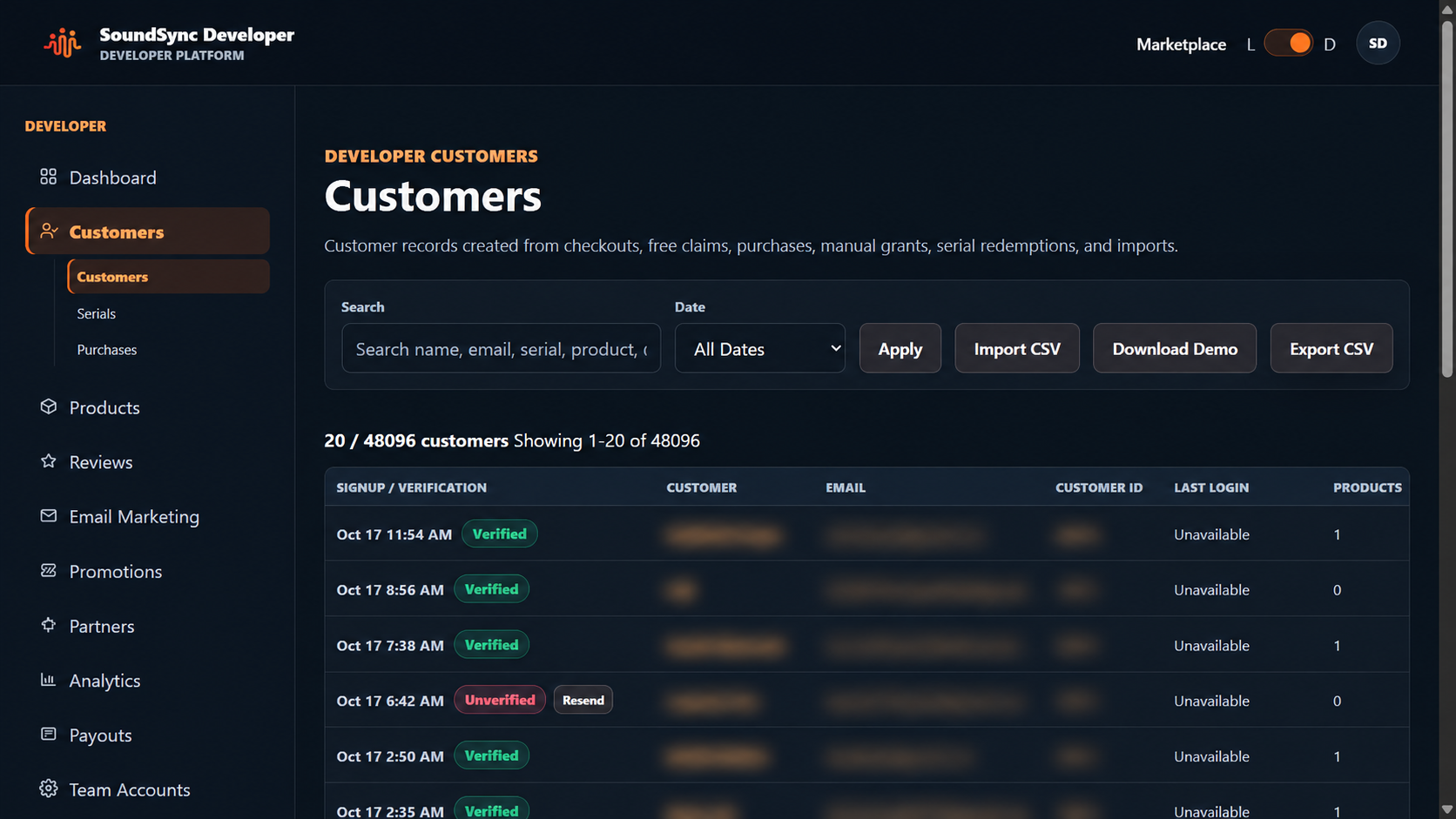Click the Import CSV button
This screenshot has width=1456, height=819.
point(1016,348)
